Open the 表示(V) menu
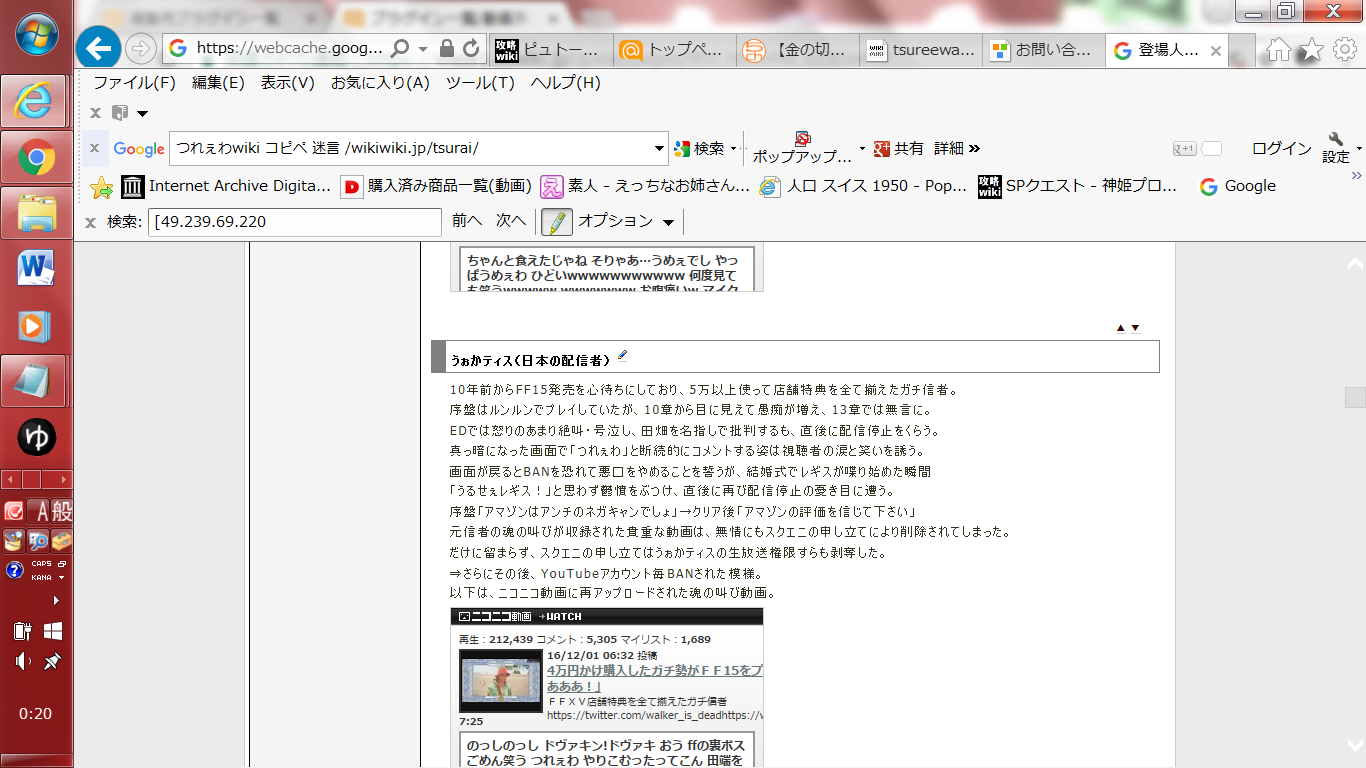 [288, 83]
